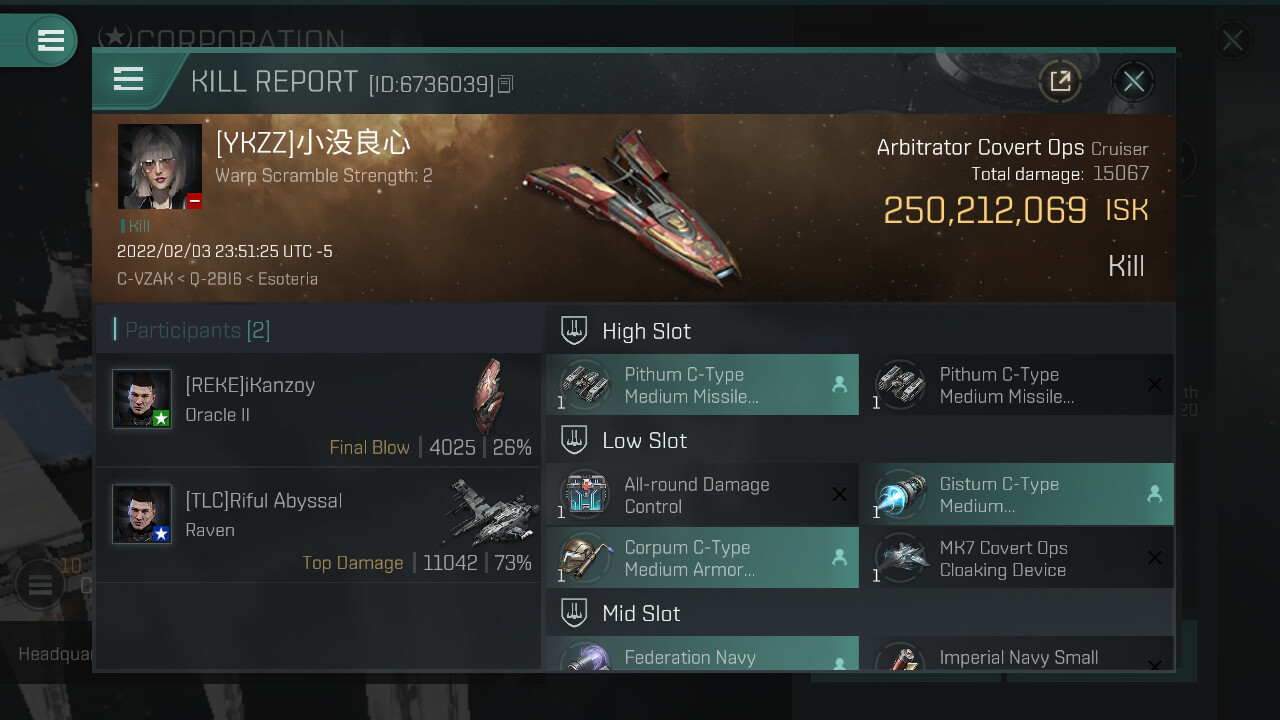Open iKanzoy's character portrait
Image resolution: width=1280 pixels, height=720 pixels.
tap(142, 399)
